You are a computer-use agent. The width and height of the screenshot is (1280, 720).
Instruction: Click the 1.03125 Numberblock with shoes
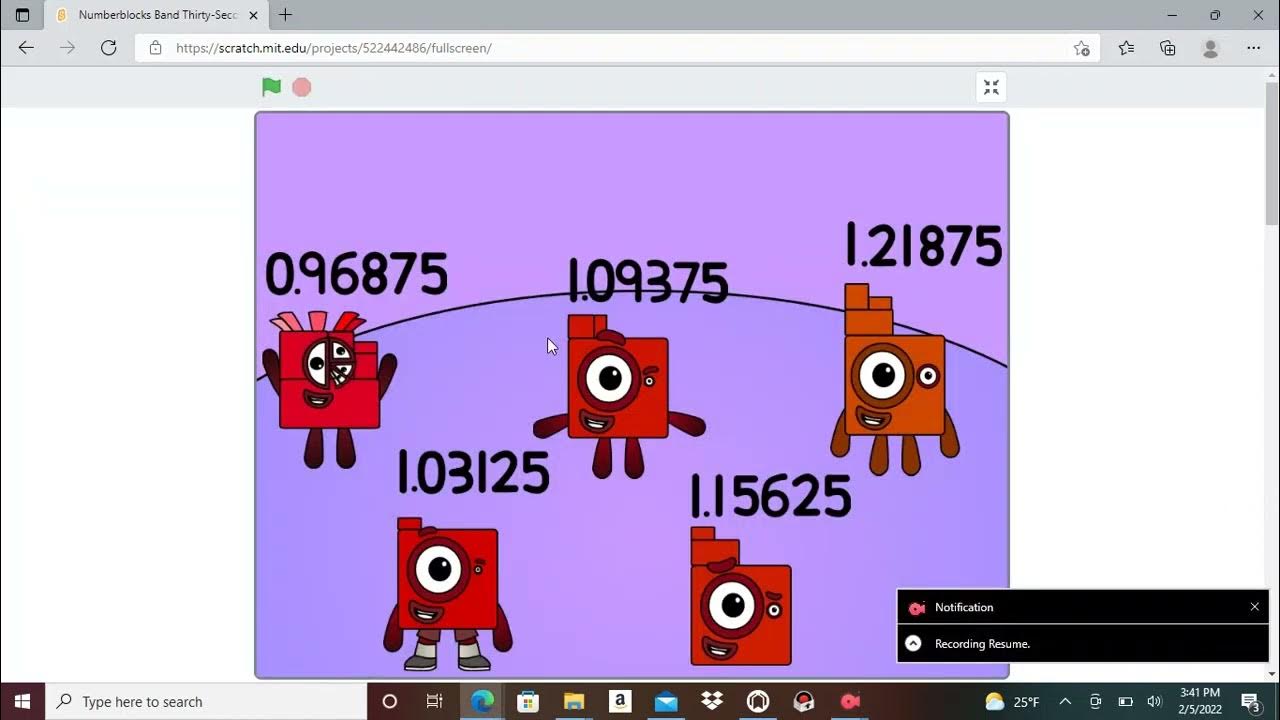pos(447,594)
